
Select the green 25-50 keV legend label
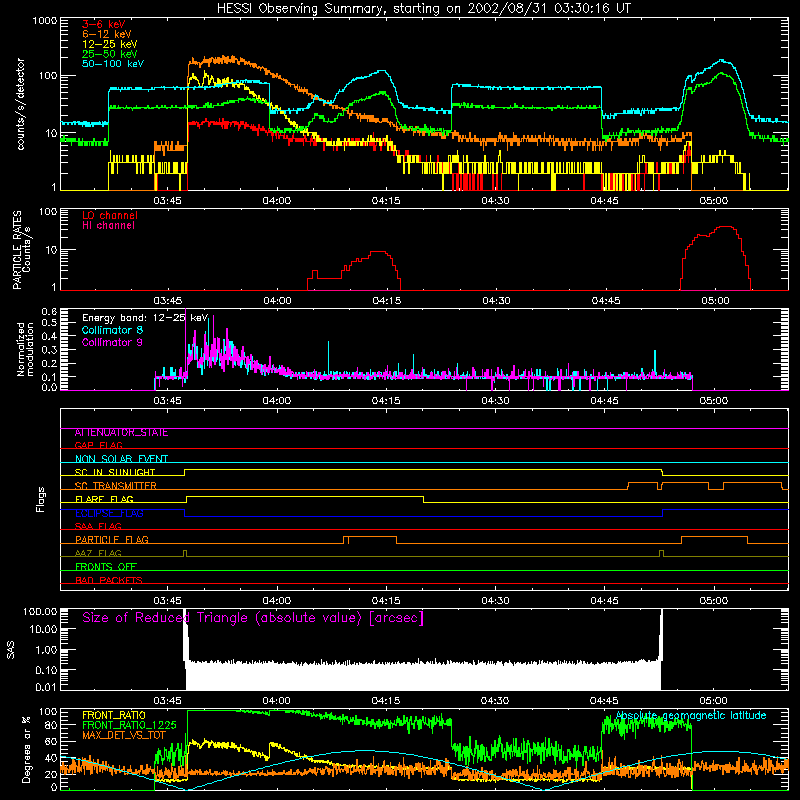coord(110,54)
